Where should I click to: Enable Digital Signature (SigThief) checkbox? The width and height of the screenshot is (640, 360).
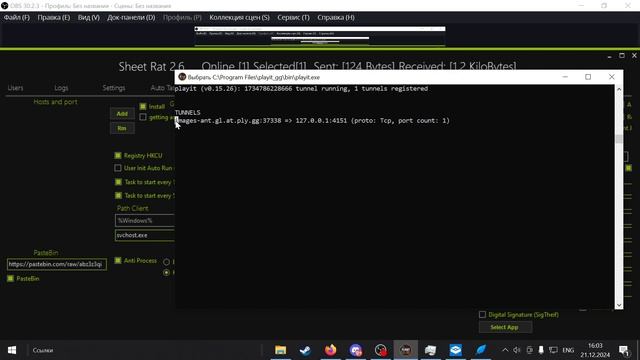(482, 315)
